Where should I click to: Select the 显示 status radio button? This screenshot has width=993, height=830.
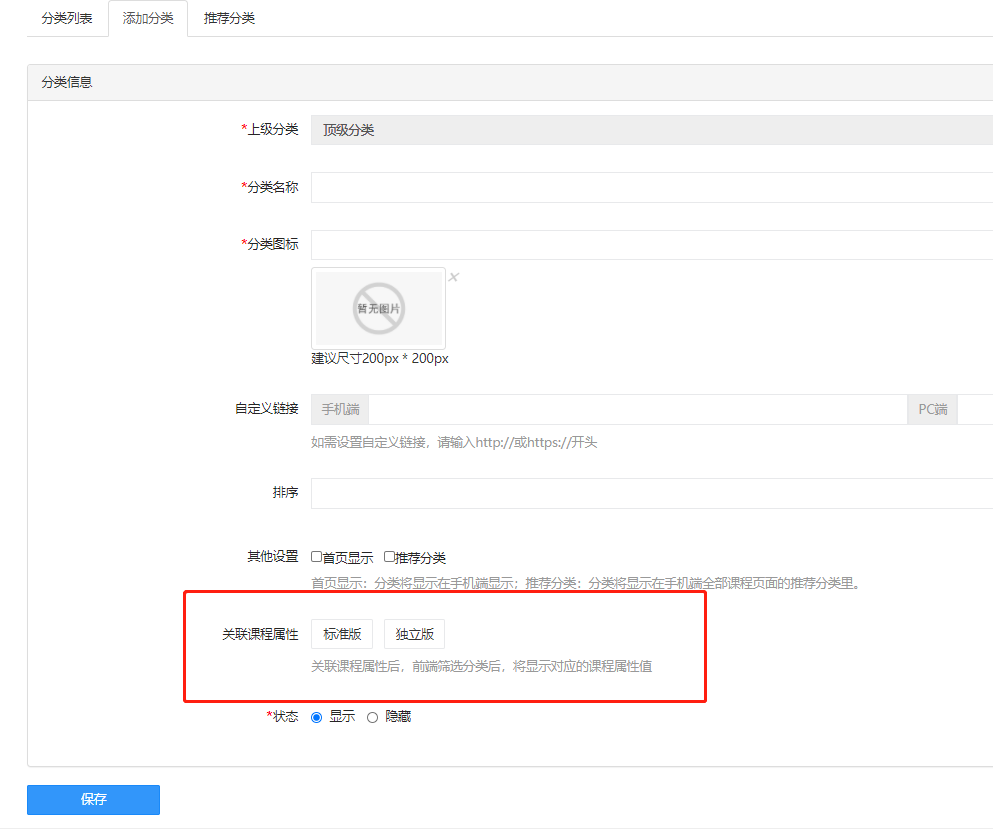[x=317, y=717]
